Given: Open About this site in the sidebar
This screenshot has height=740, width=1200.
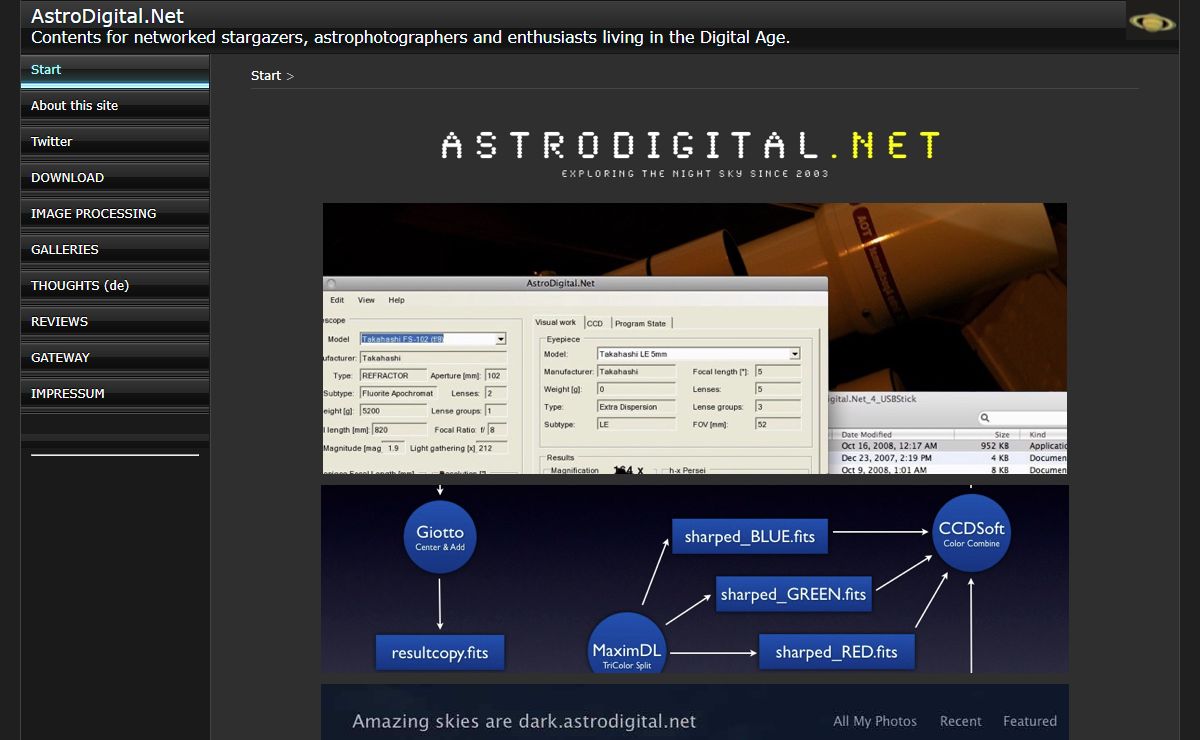Looking at the screenshot, I should [115, 106].
